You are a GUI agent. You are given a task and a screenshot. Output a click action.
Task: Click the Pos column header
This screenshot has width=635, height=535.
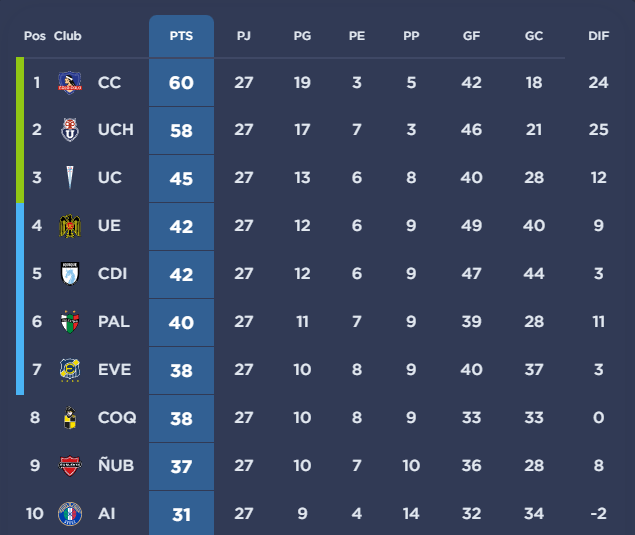point(35,36)
